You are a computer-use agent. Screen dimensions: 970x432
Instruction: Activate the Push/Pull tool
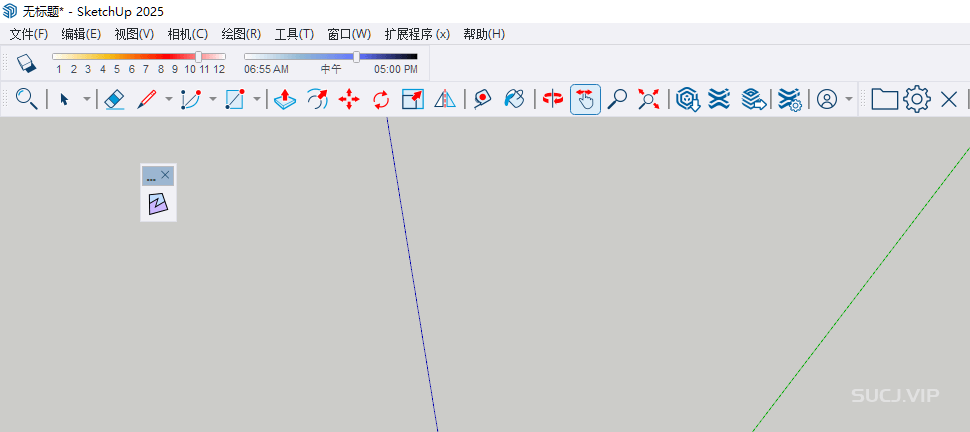285,99
